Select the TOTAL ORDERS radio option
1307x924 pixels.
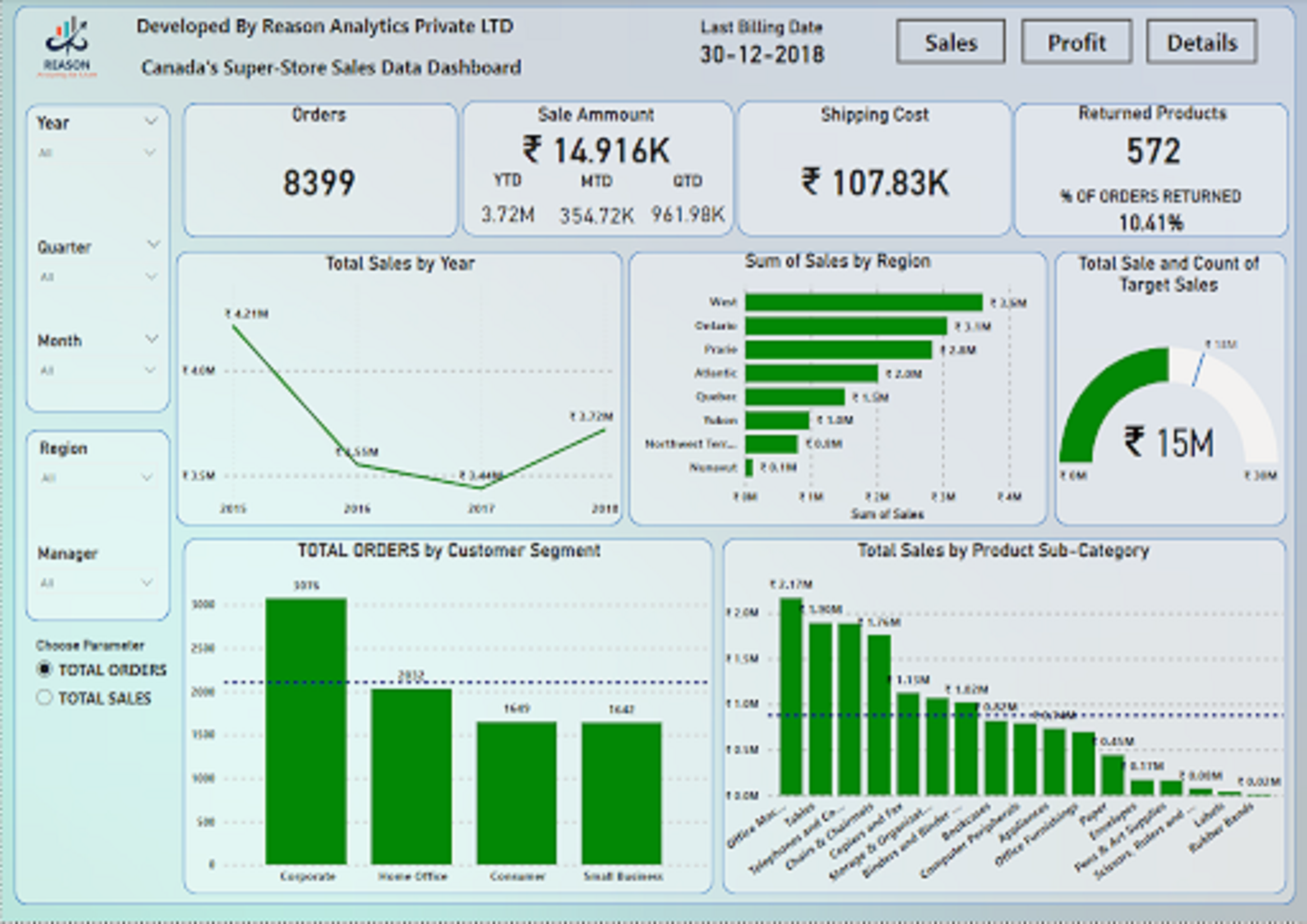tap(44, 669)
